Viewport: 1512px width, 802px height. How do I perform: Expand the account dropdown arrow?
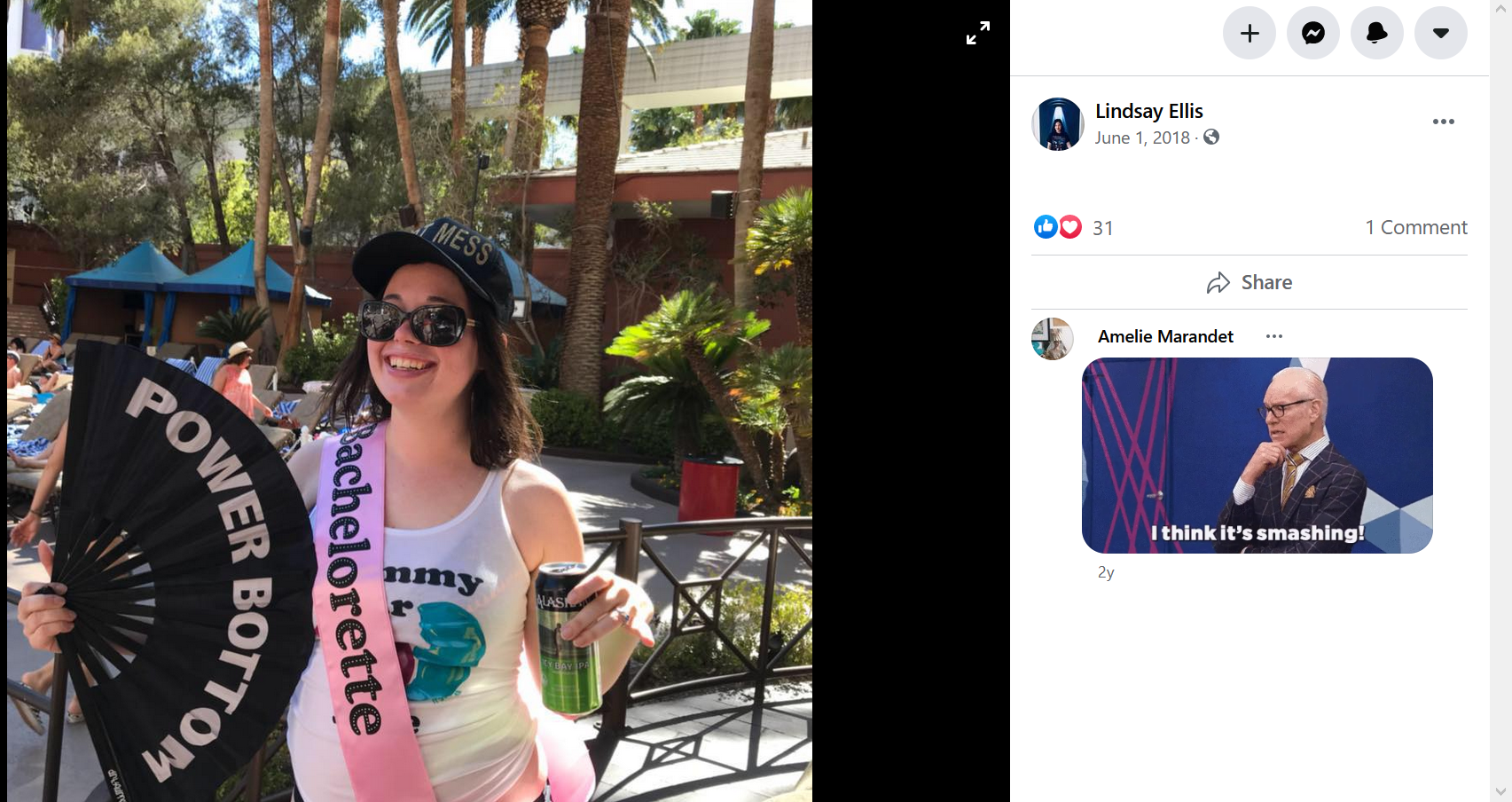click(x=1440, y=33)
